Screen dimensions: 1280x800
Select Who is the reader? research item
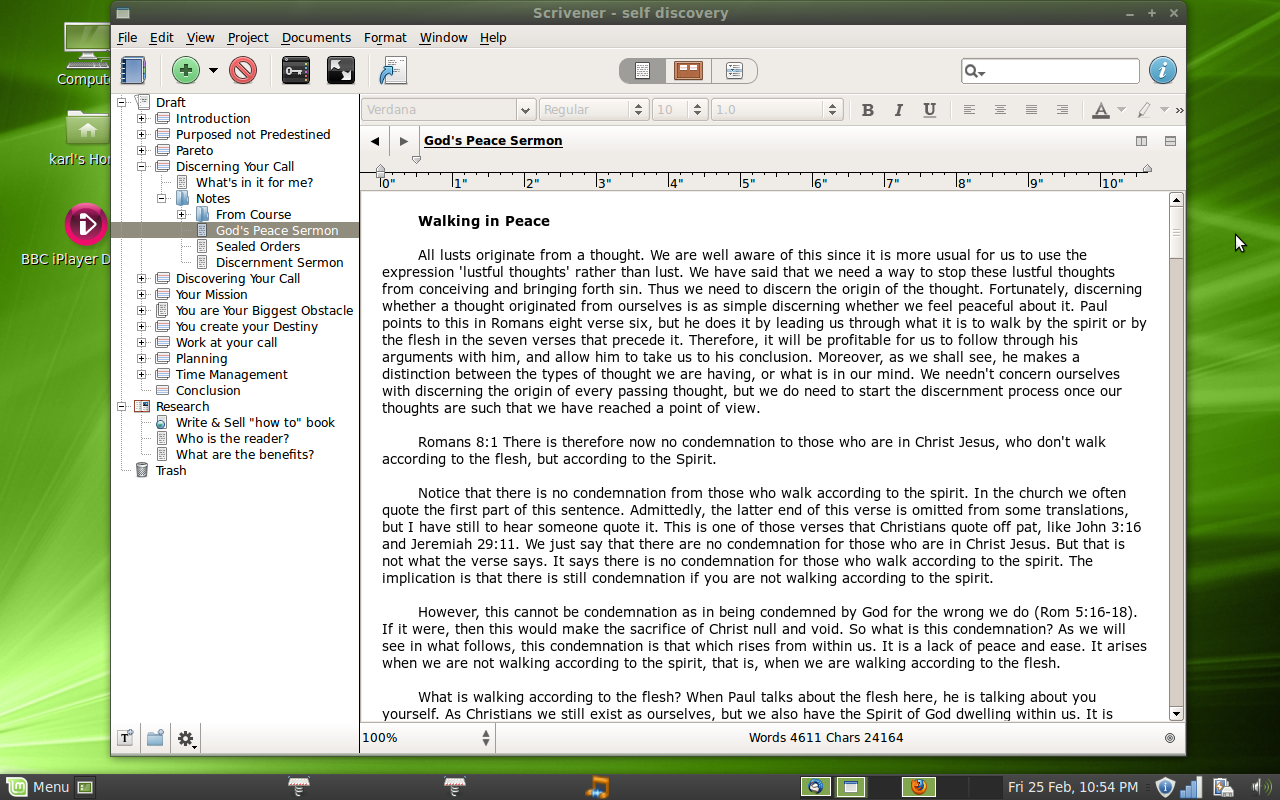pos(232,438)
